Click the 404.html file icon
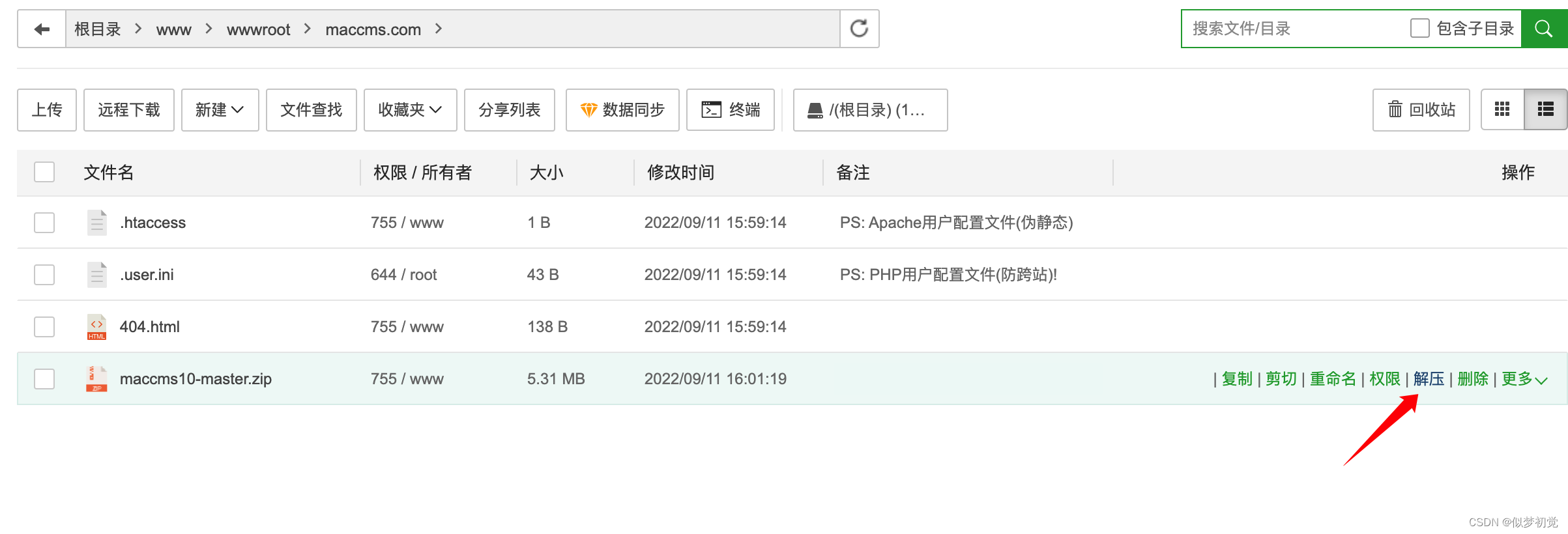The width and height of the screenshot is (1568, 534). point(97,326)
